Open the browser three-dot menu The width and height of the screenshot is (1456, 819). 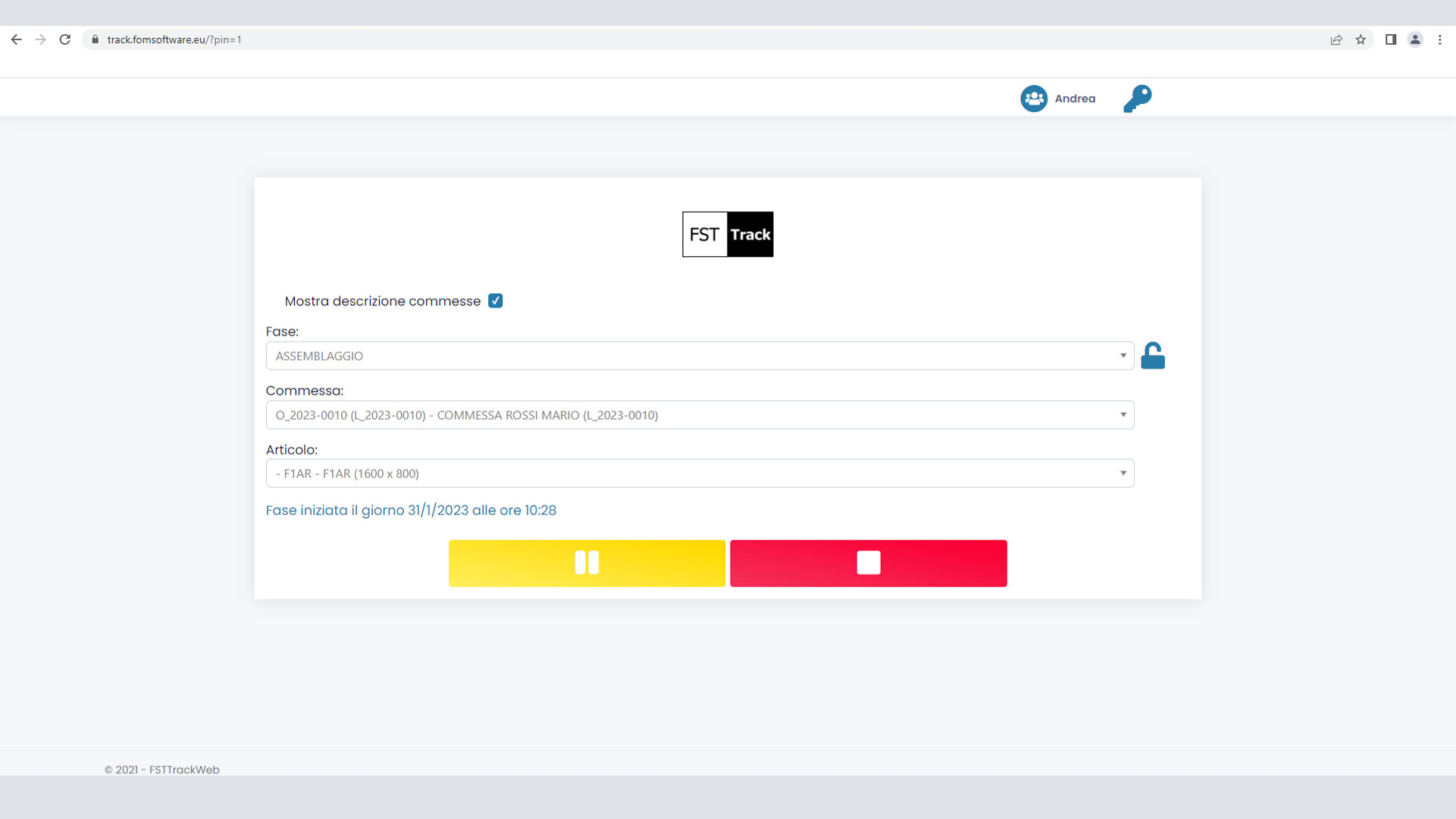coord(1440,39)
